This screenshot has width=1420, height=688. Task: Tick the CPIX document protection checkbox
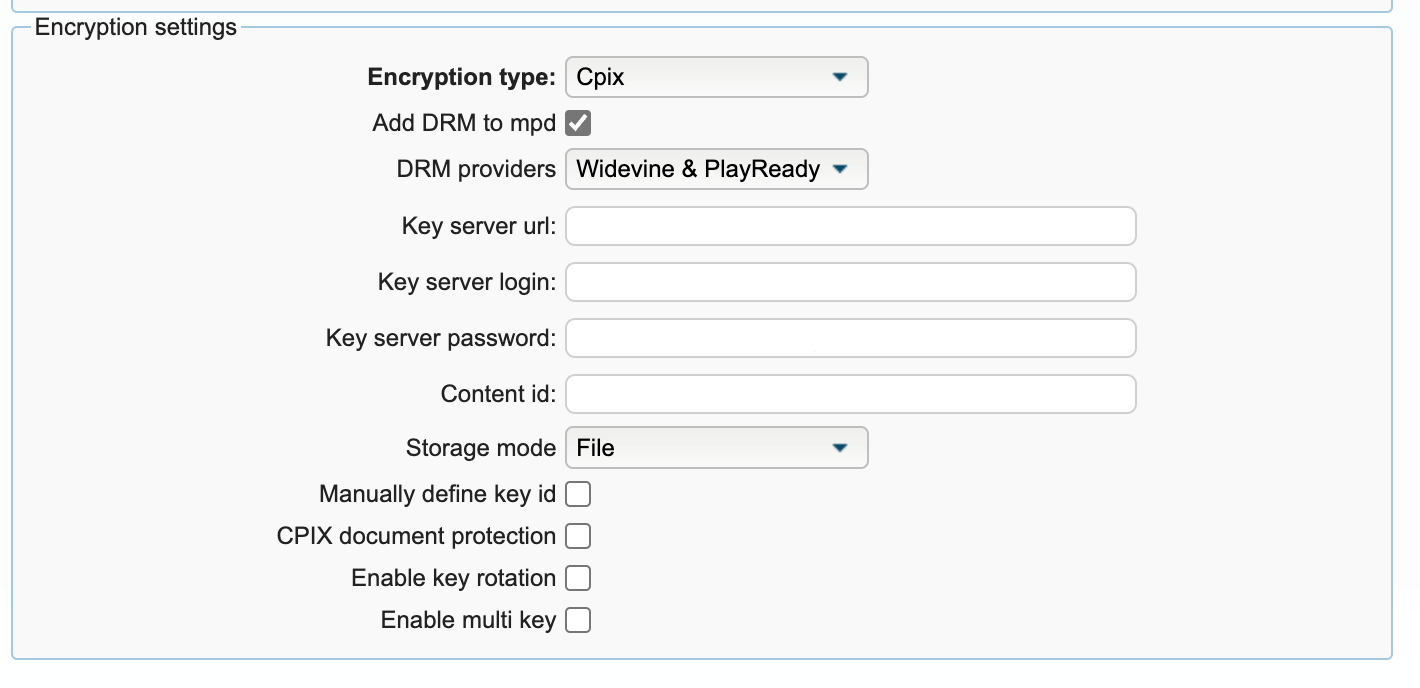tap(578, 536)
